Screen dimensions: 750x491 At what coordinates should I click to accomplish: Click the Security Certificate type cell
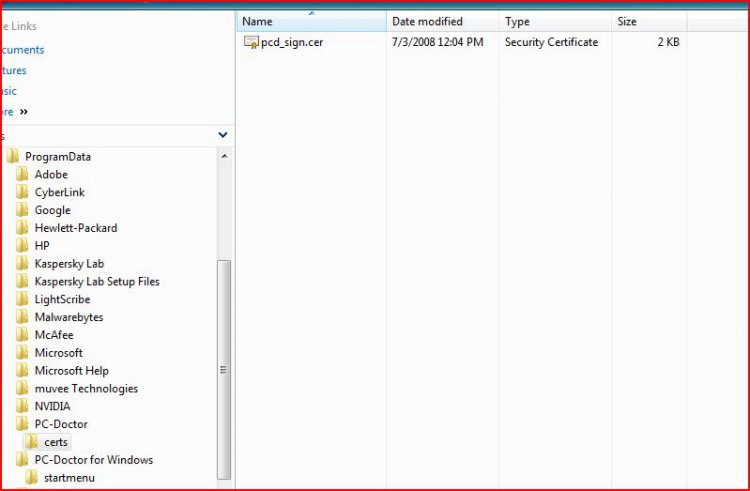[x=551, y=42]
